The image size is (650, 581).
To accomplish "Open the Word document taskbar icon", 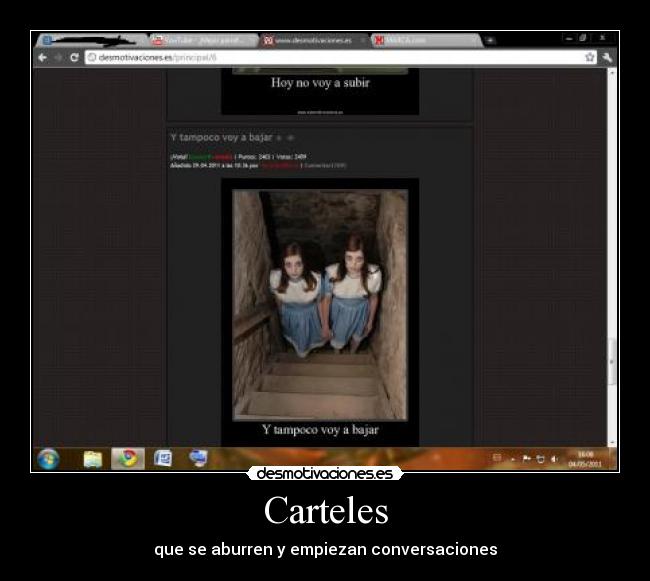I will 163,459.
